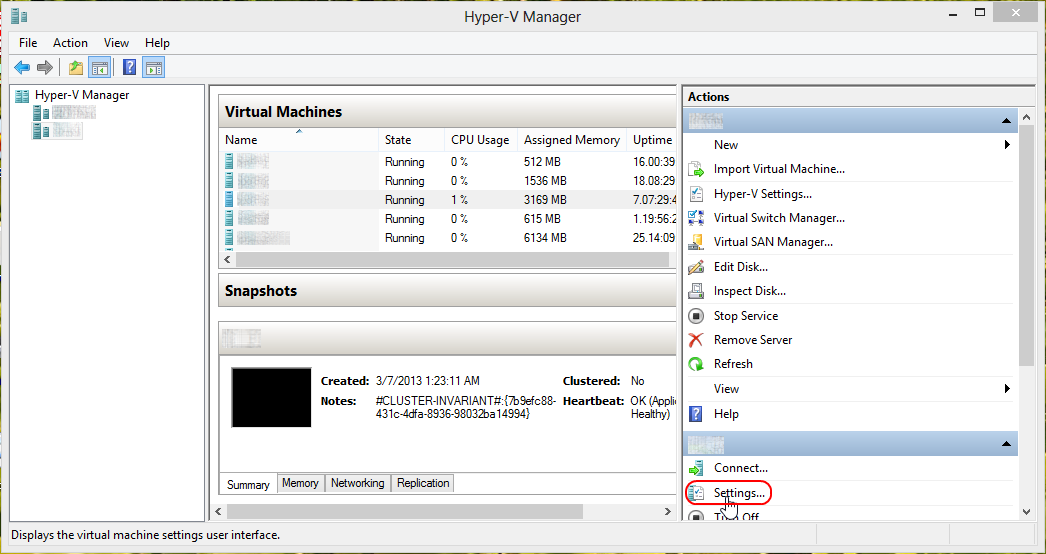Collapse the server actions section header arrow

click(x=1006, y=121)
